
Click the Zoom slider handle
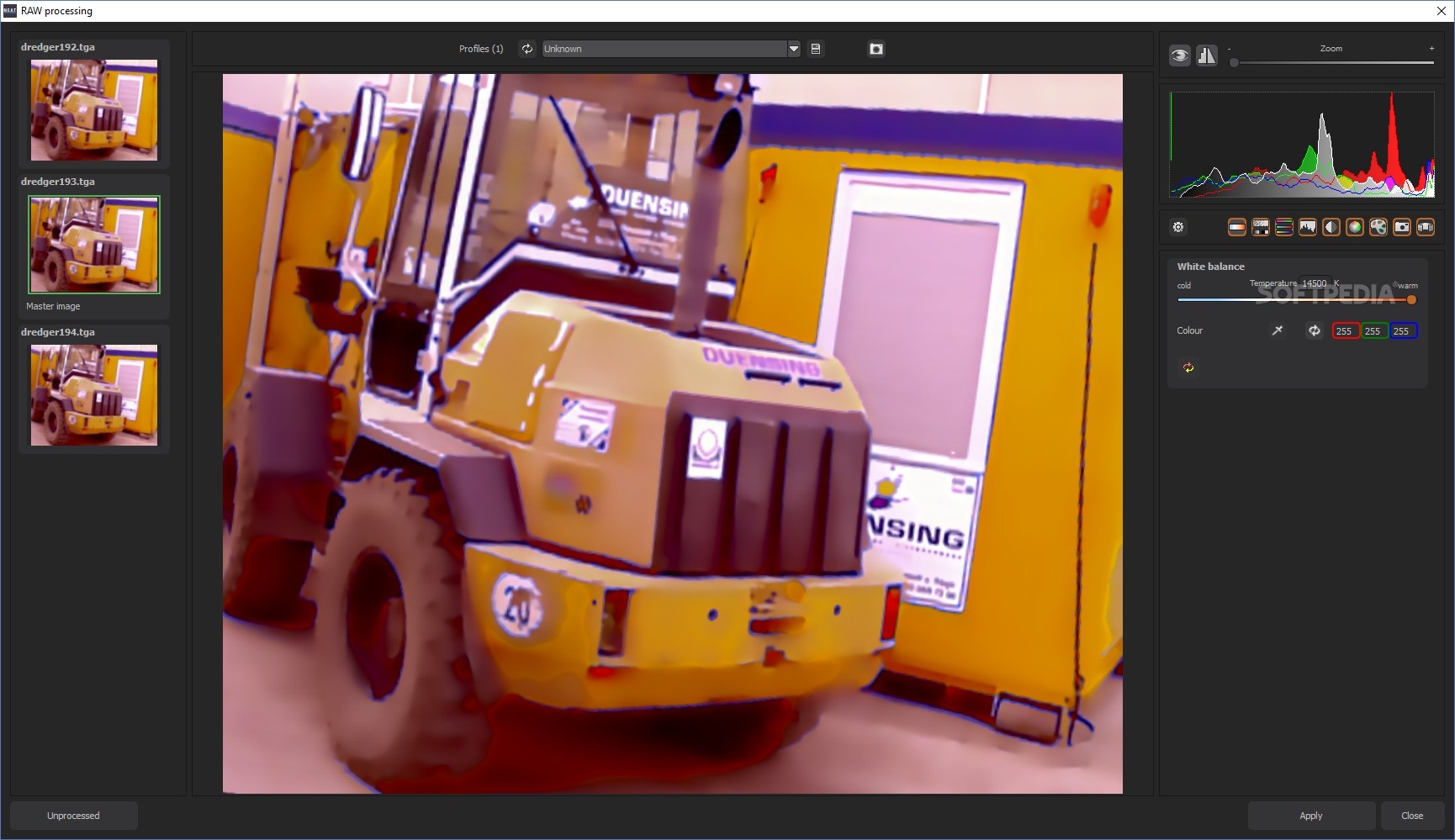pos(1234,62)
